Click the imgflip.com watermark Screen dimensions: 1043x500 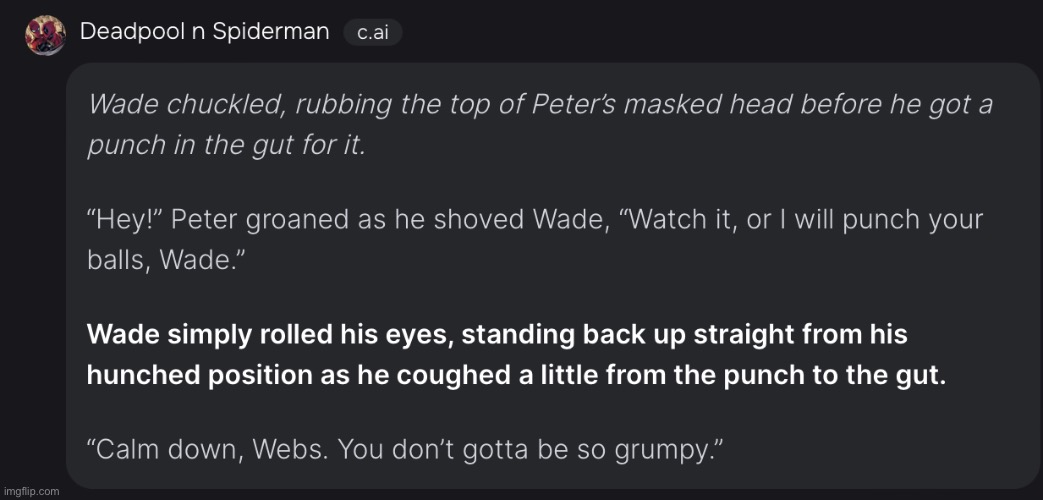click(30, 491)
